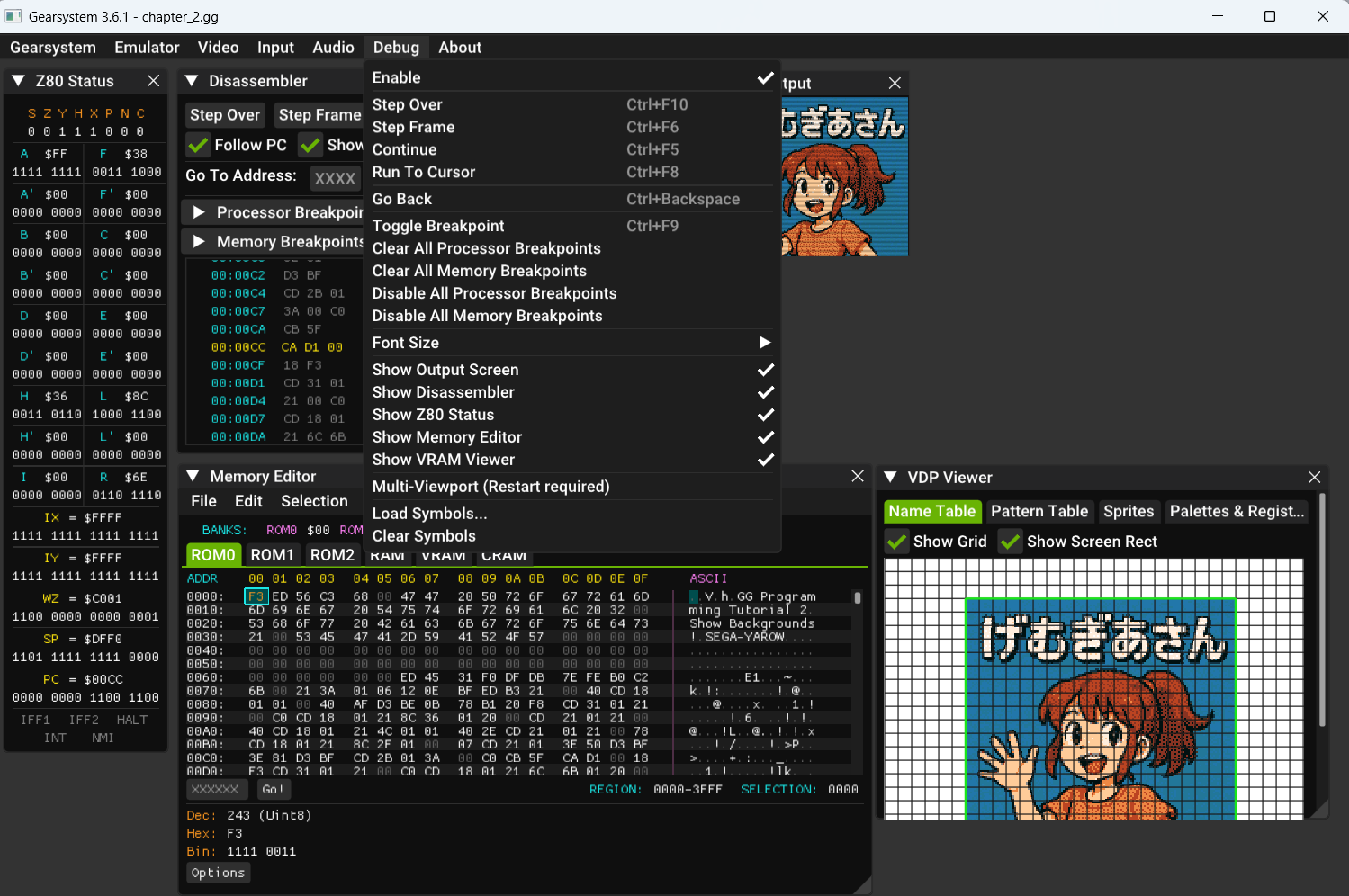Click Step Frame button in Disassembler
Viewport: 1349px width, 896px height.
[319, 115]
